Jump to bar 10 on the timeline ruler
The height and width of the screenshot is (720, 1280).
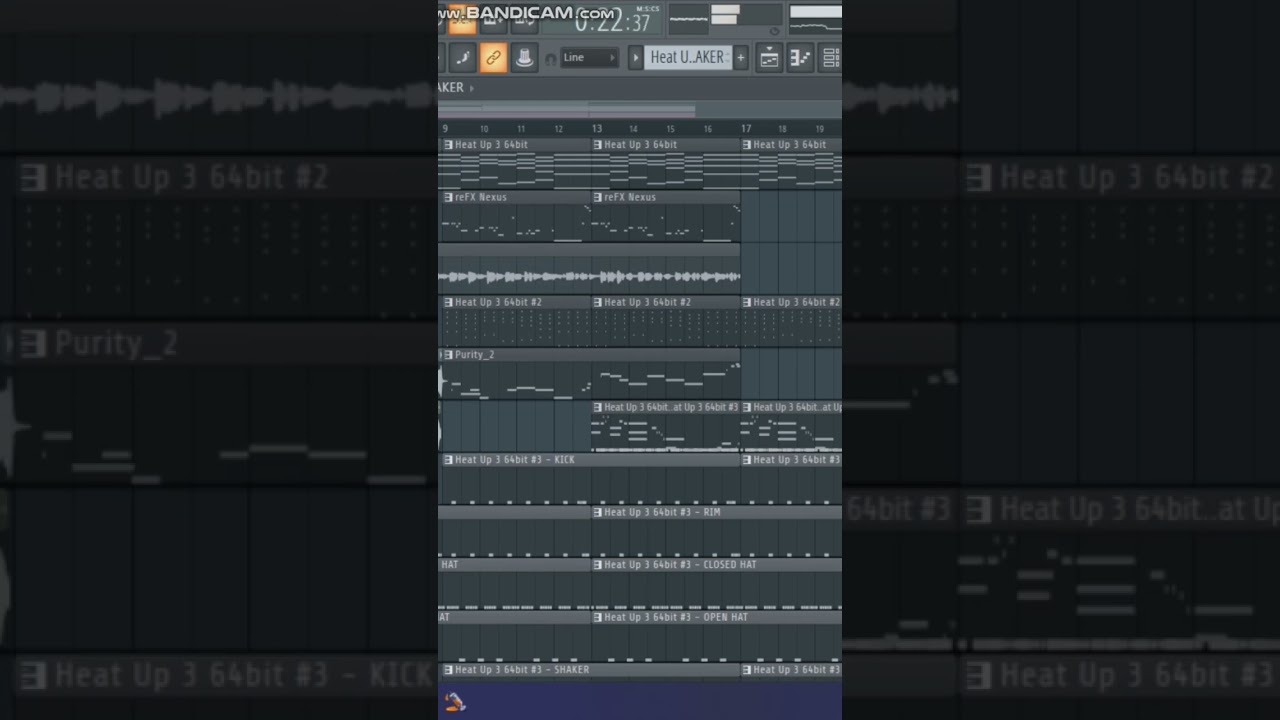coord(484,129)
